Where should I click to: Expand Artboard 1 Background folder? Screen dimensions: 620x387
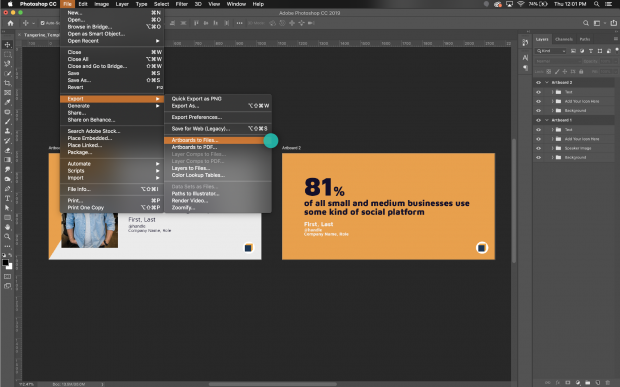(553, 158)
